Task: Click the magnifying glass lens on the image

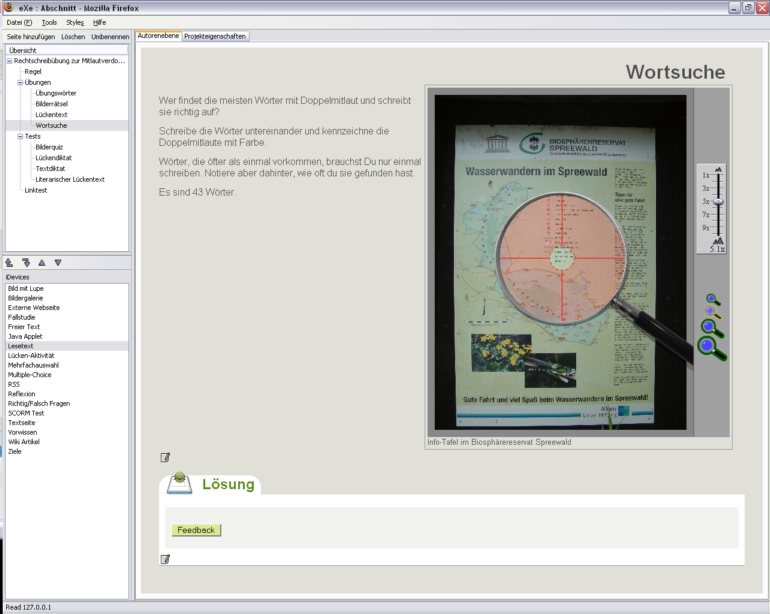Action: tap(562, 257)
